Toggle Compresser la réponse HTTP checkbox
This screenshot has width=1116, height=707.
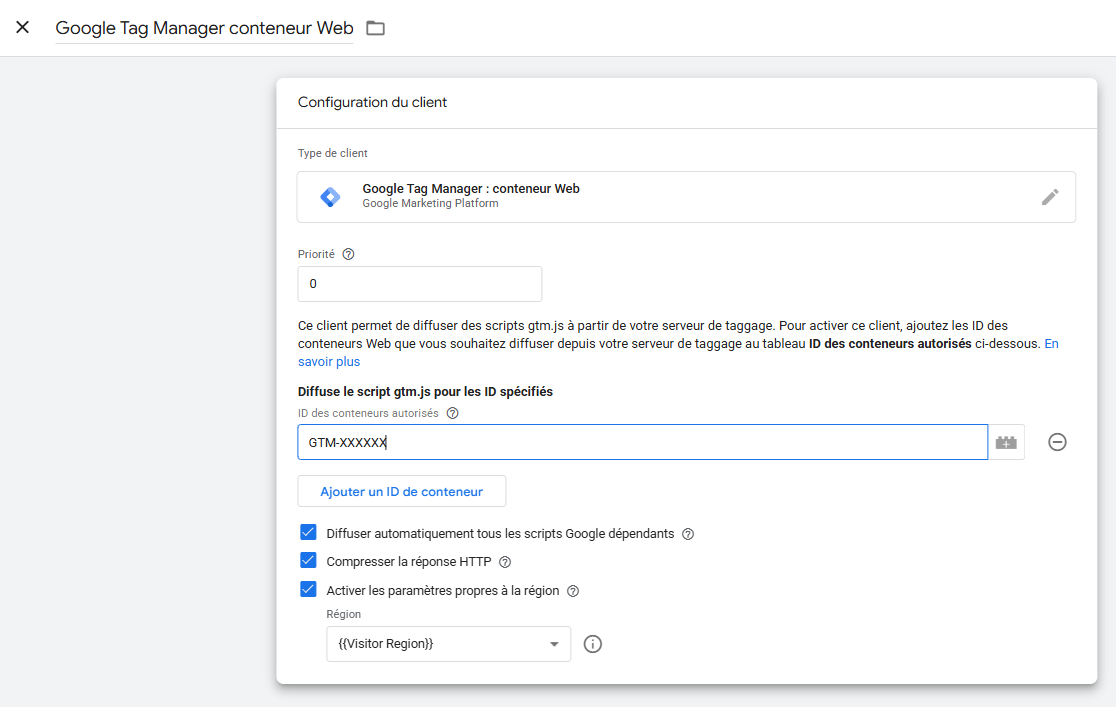tap(308, 560)
